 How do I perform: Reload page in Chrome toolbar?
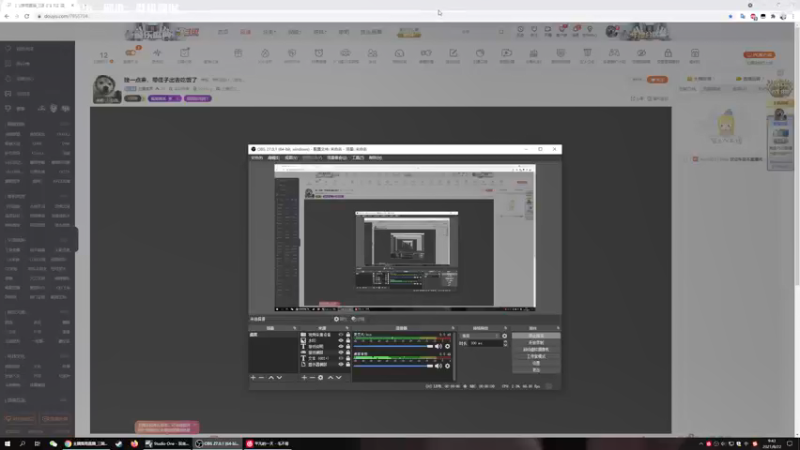(27, 16)
